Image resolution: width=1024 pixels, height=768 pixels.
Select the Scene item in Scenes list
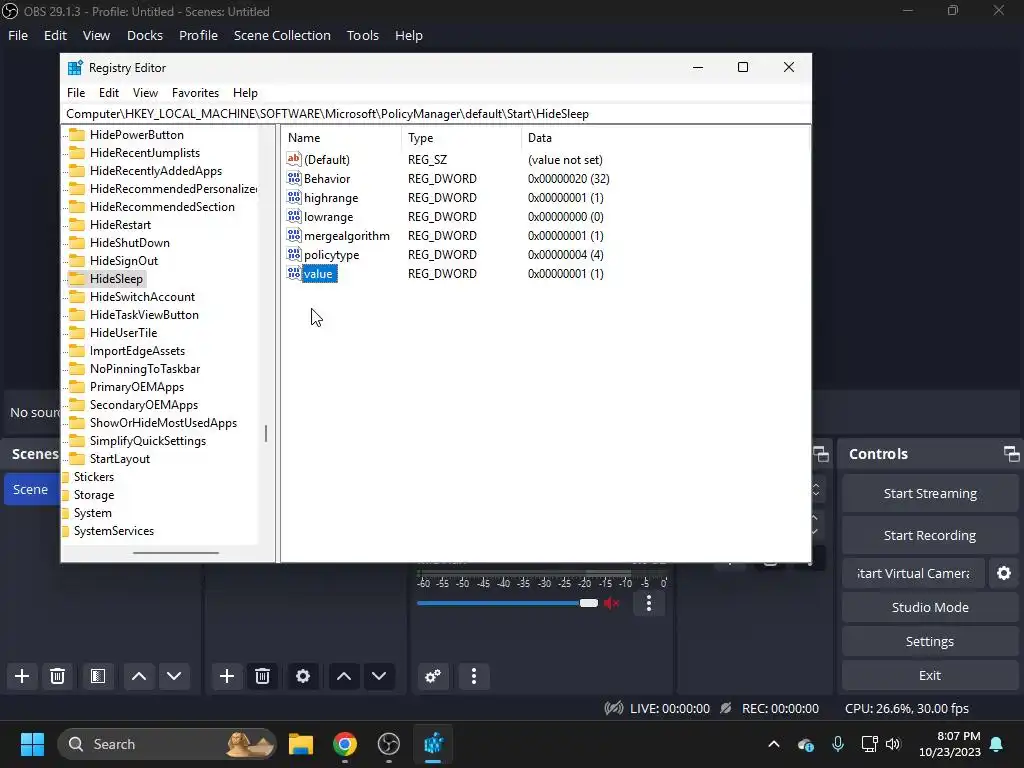pyautogui.click(x=31, y=489)
